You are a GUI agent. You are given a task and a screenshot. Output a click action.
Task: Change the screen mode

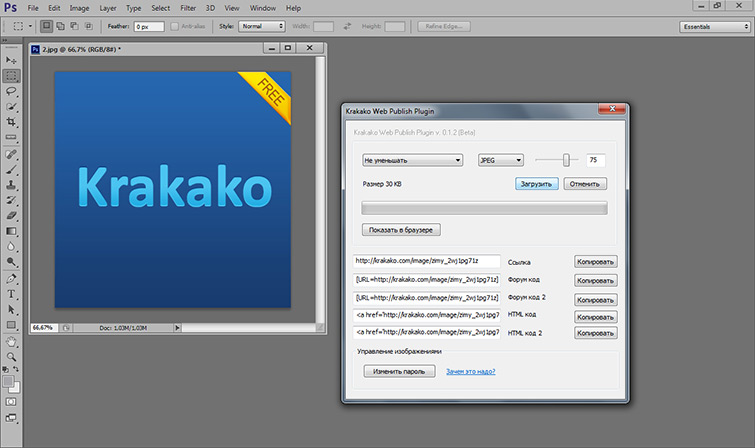click(11, 418)
